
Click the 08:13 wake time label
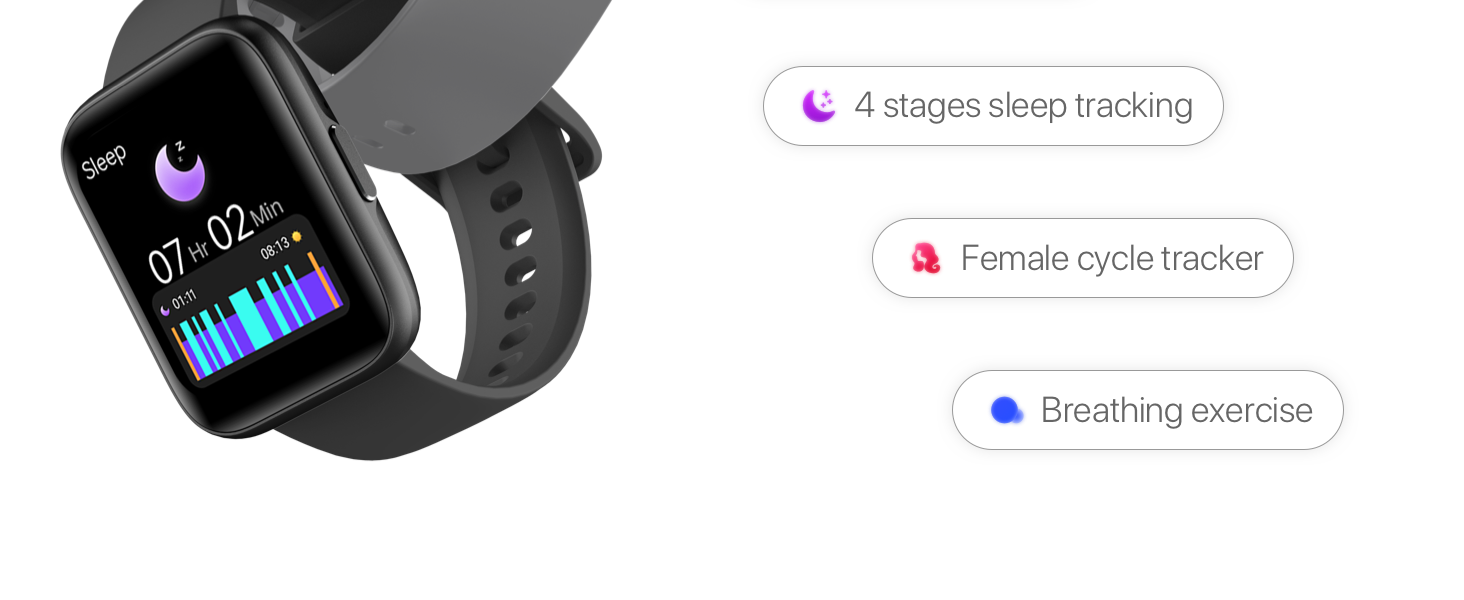[275, 247]
